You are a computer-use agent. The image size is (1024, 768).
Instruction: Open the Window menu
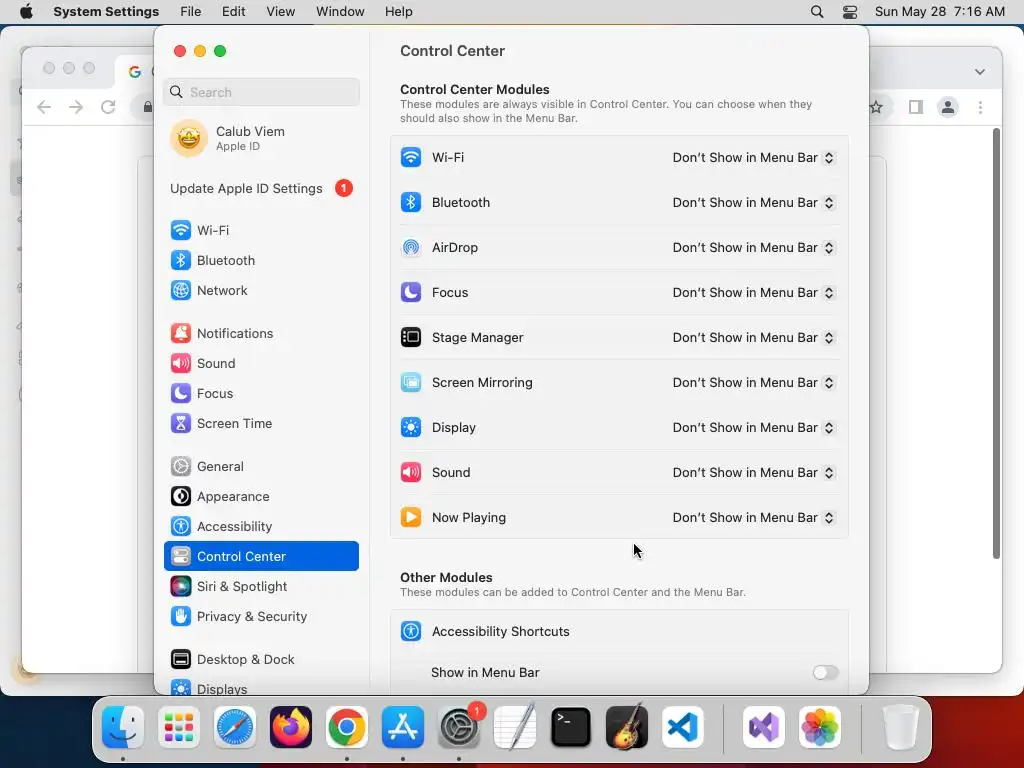point(340,12)
